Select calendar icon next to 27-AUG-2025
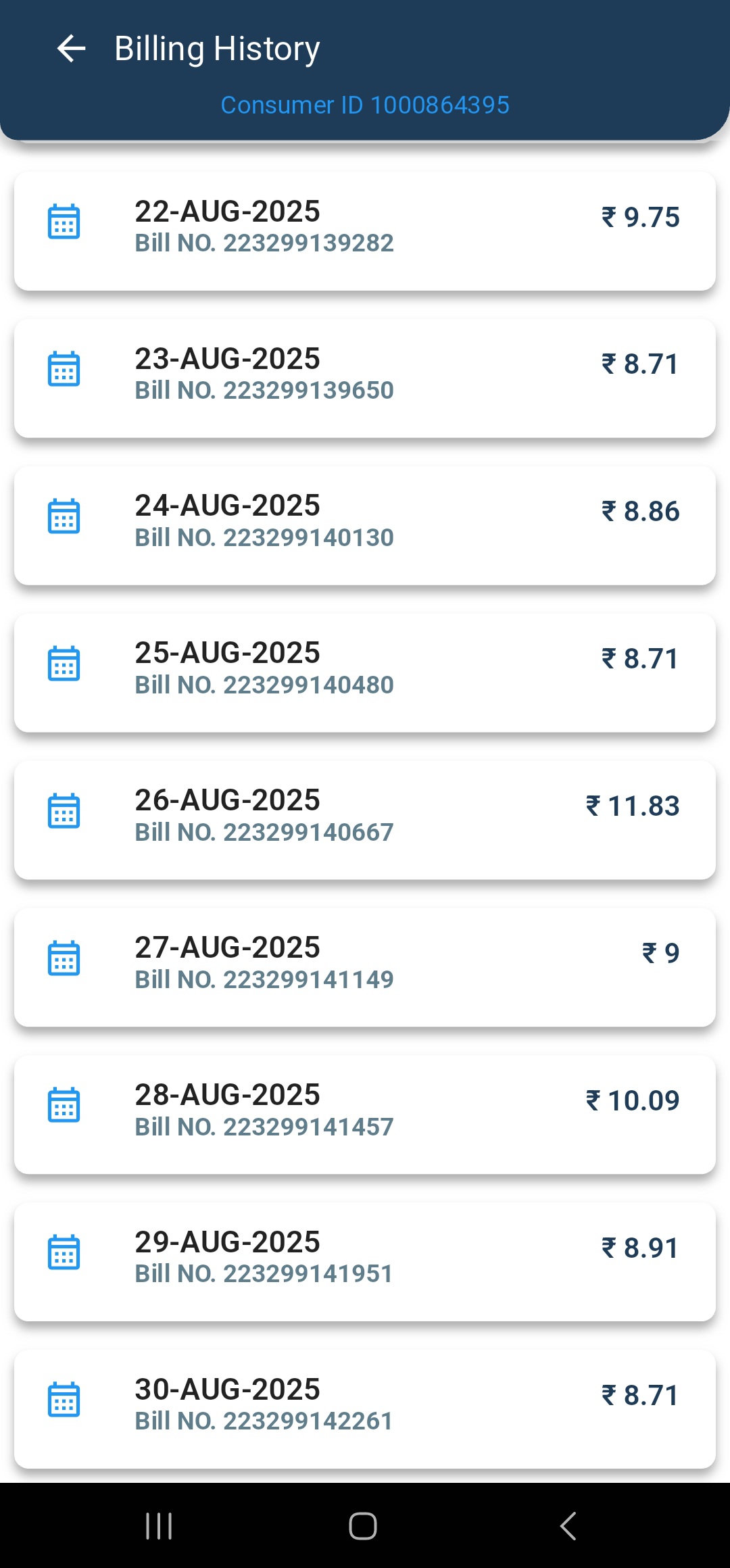Image resolution: width=730 pixels, height=1568 pixels. pos(64,958)
